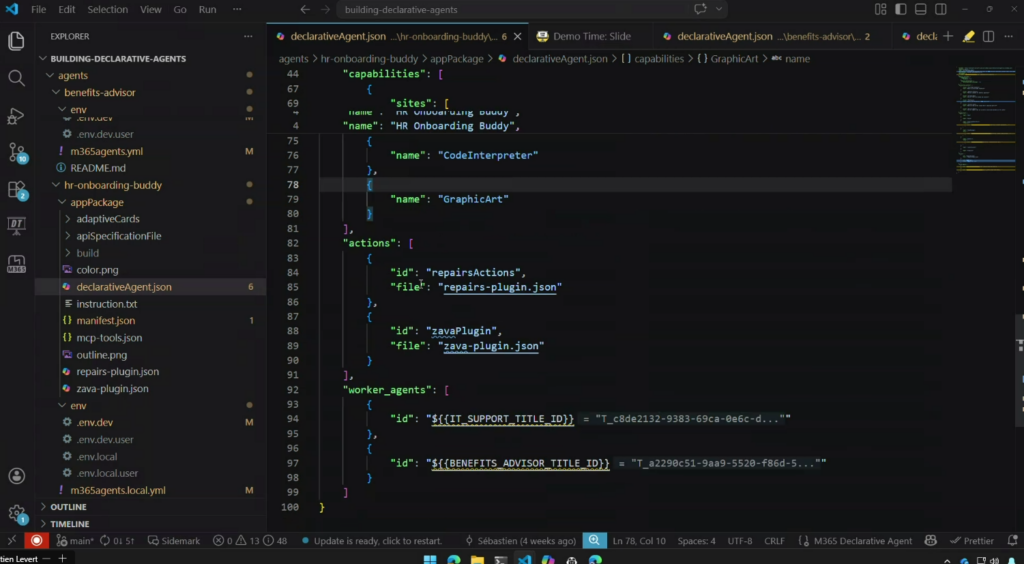Toggle the primary side bar layout button
The height and width of the screenshot is (564, 1024).
click(x=899, y=9)
